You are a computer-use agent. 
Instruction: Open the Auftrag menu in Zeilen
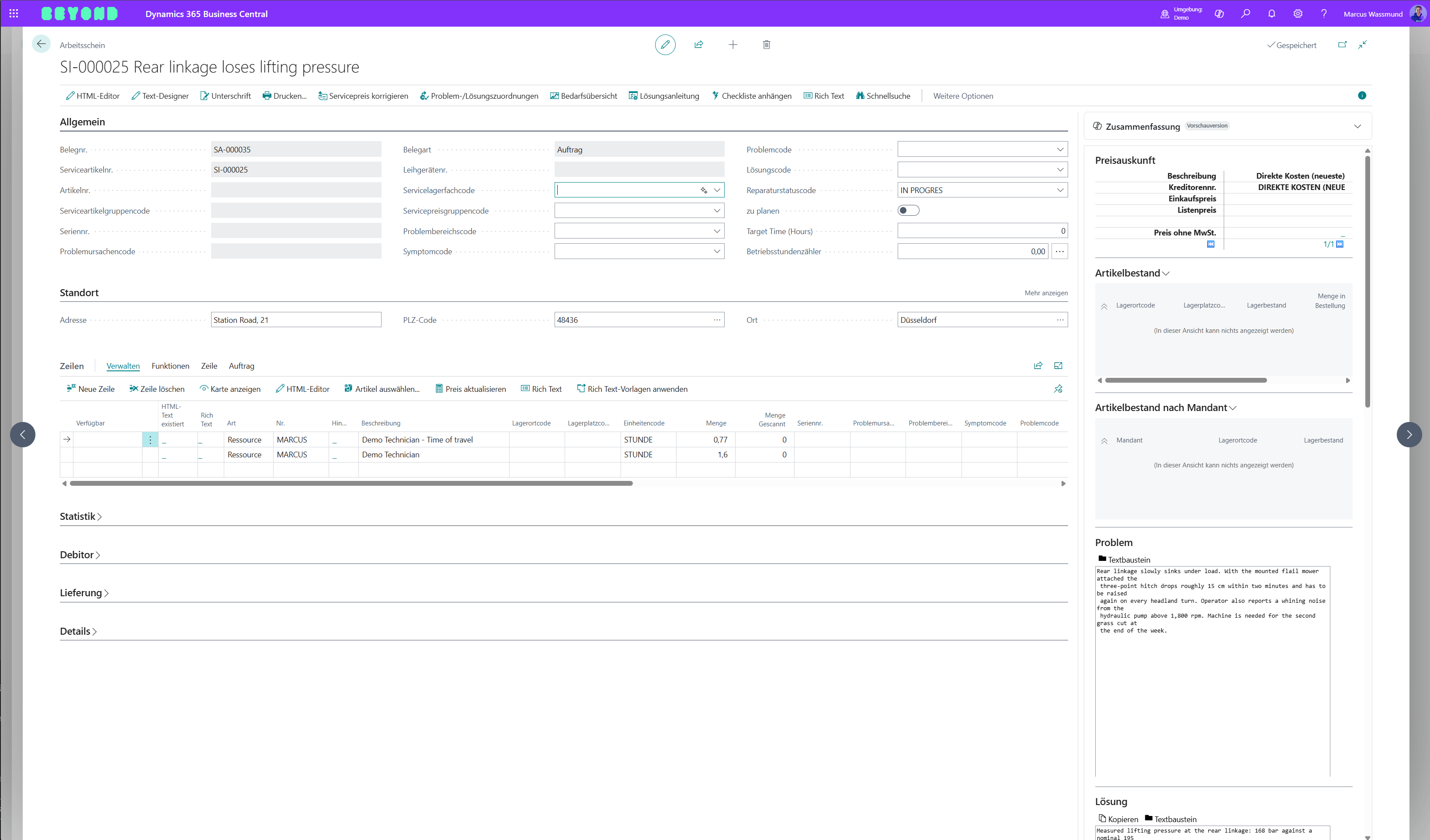pos(241,366)
